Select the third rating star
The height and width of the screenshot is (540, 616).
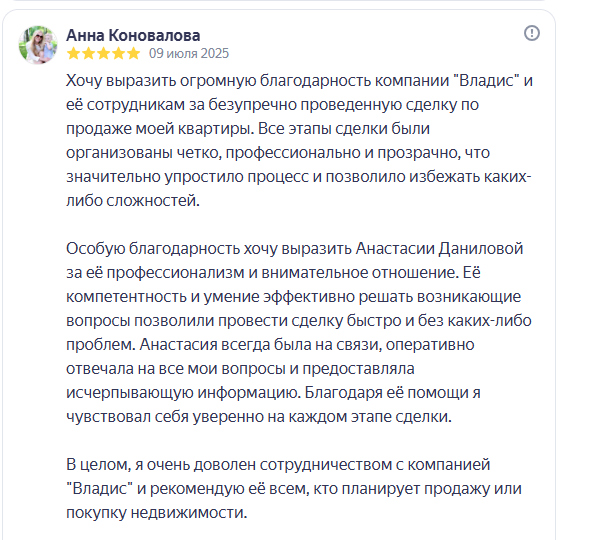[103, 53]
